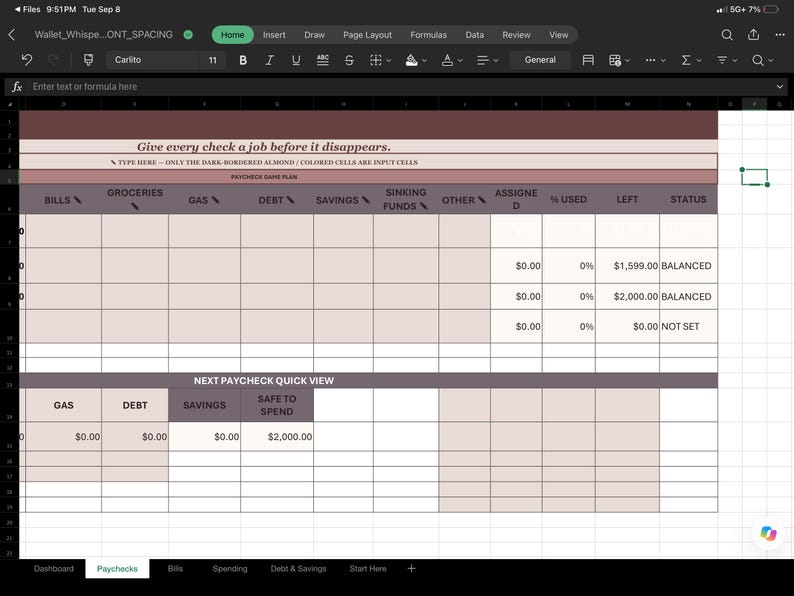Open the Page Layout tab

[x=367, y=34]
